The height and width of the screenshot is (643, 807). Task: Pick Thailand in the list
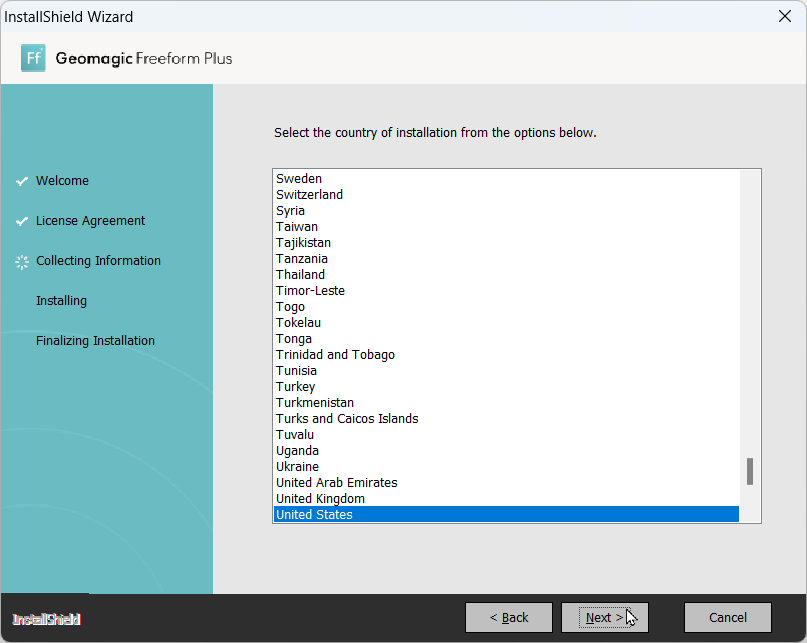coord(300,275)
